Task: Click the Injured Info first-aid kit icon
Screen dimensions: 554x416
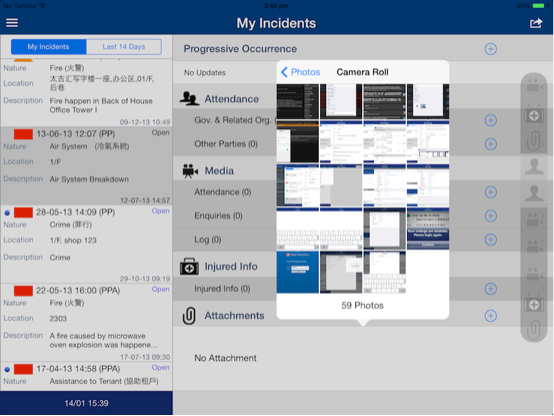Action: click(189, 266)
